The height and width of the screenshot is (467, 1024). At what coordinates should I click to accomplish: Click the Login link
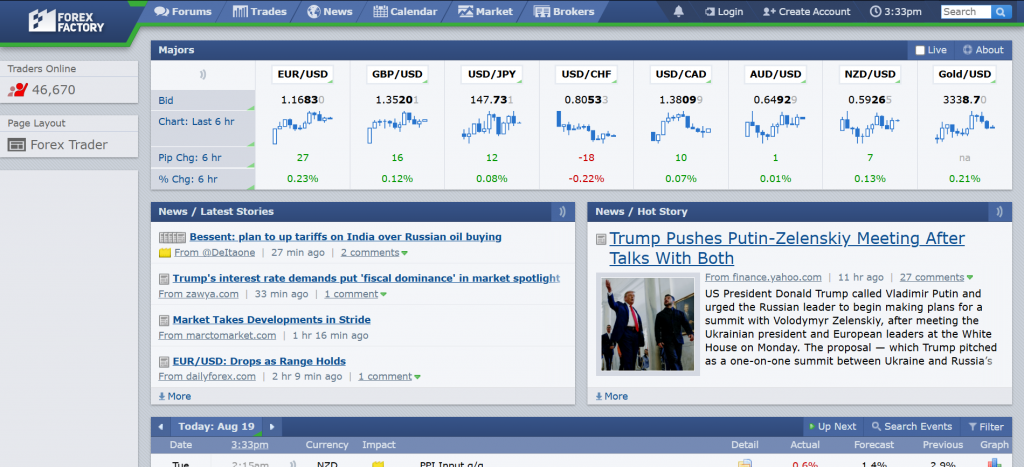pyautogui.click(x=724, y=11)
